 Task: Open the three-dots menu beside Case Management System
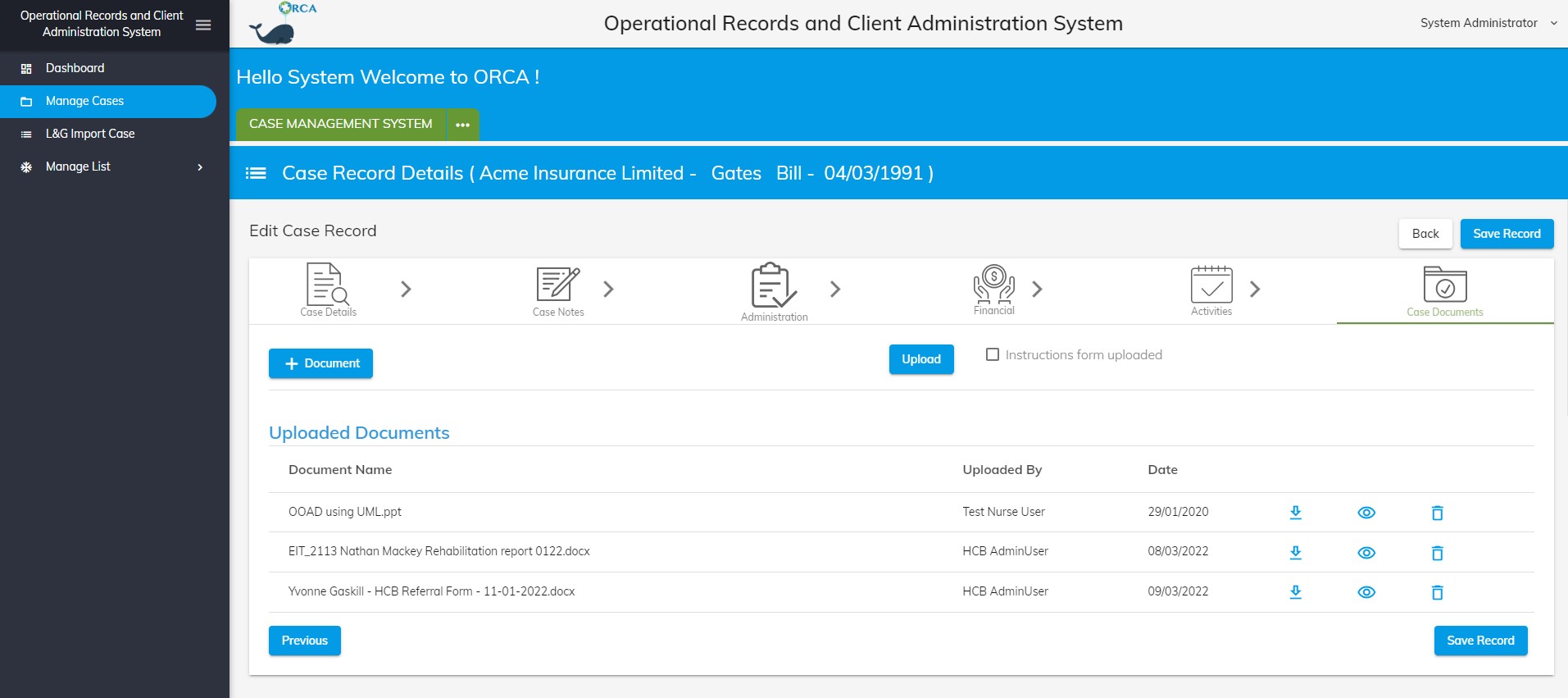(462, 125)
